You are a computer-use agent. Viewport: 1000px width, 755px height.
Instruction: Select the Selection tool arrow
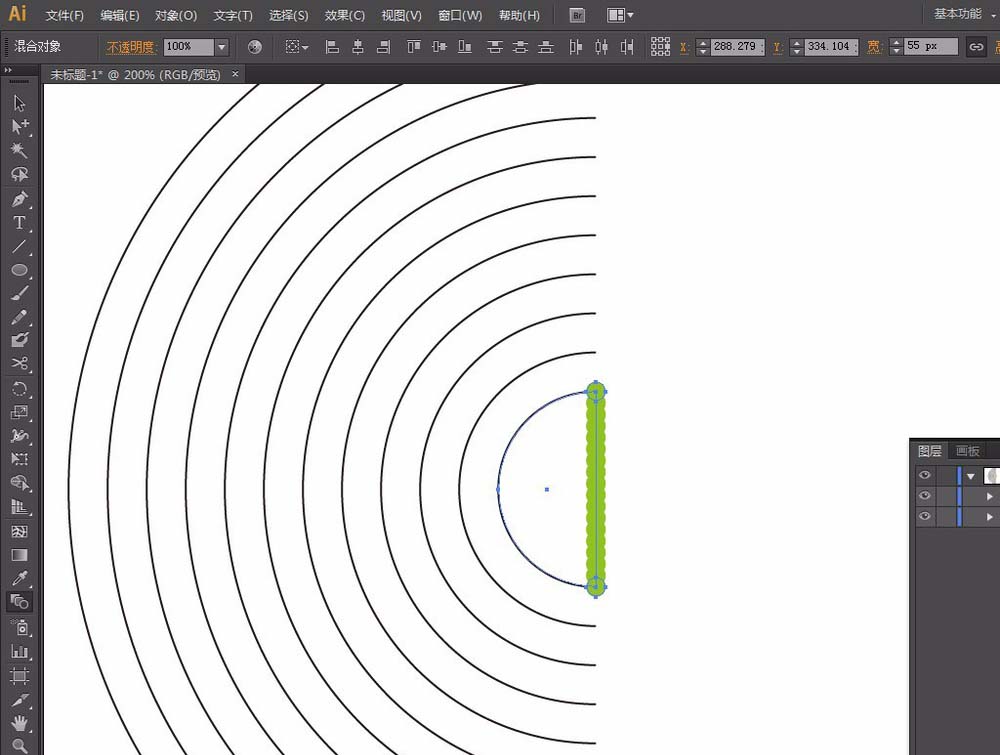click(x=19, y=103)
